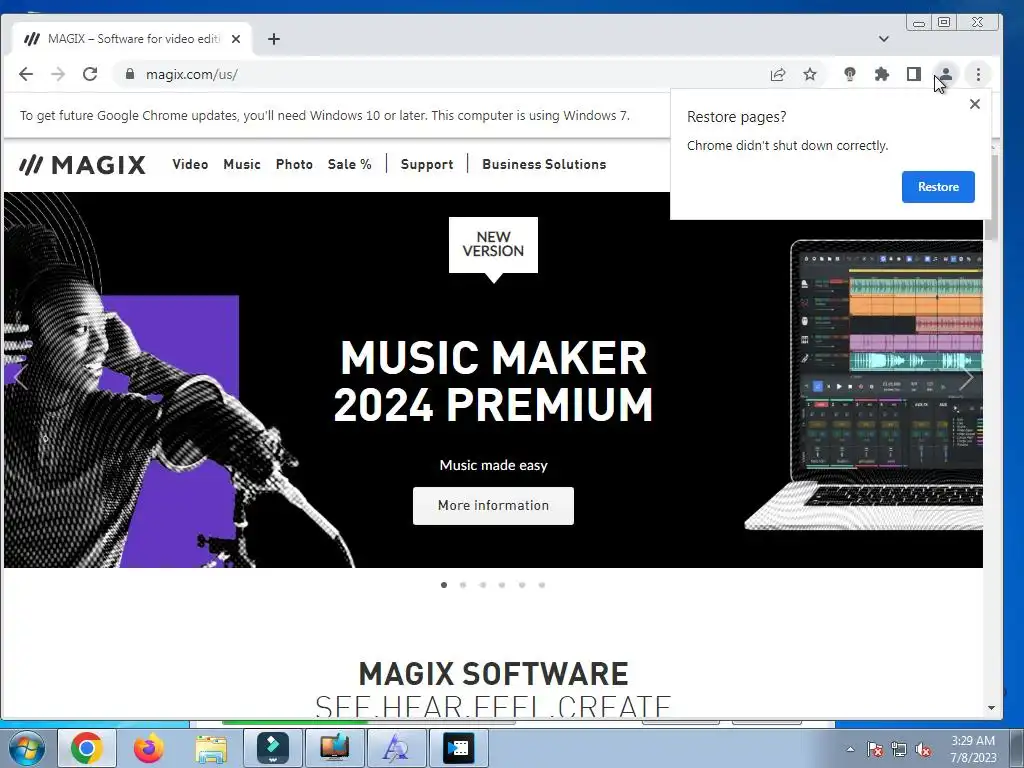Open a new tab with plus button
This screenshot has width=1024, height=768.
(x=274, y=39)
